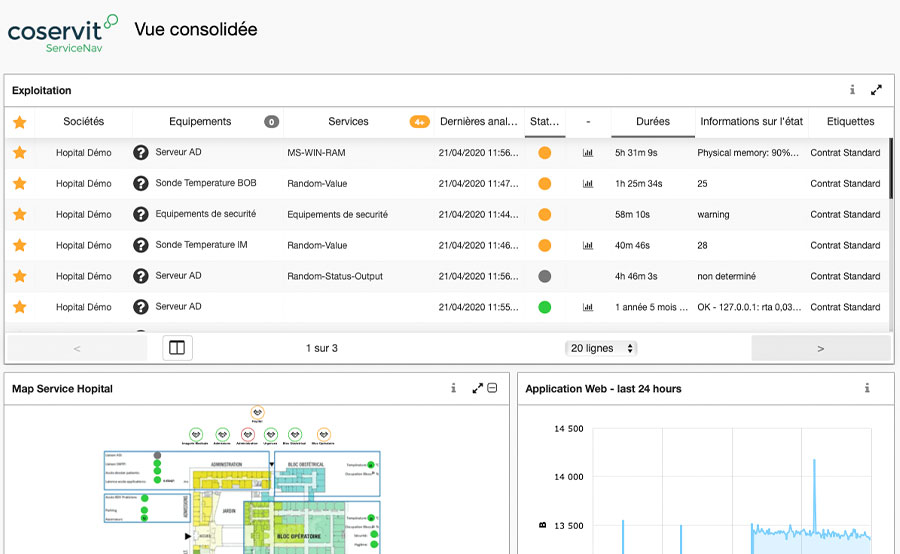Sort by Services column header
Viewport: 900px width, 554px height.
coord(348,121)
